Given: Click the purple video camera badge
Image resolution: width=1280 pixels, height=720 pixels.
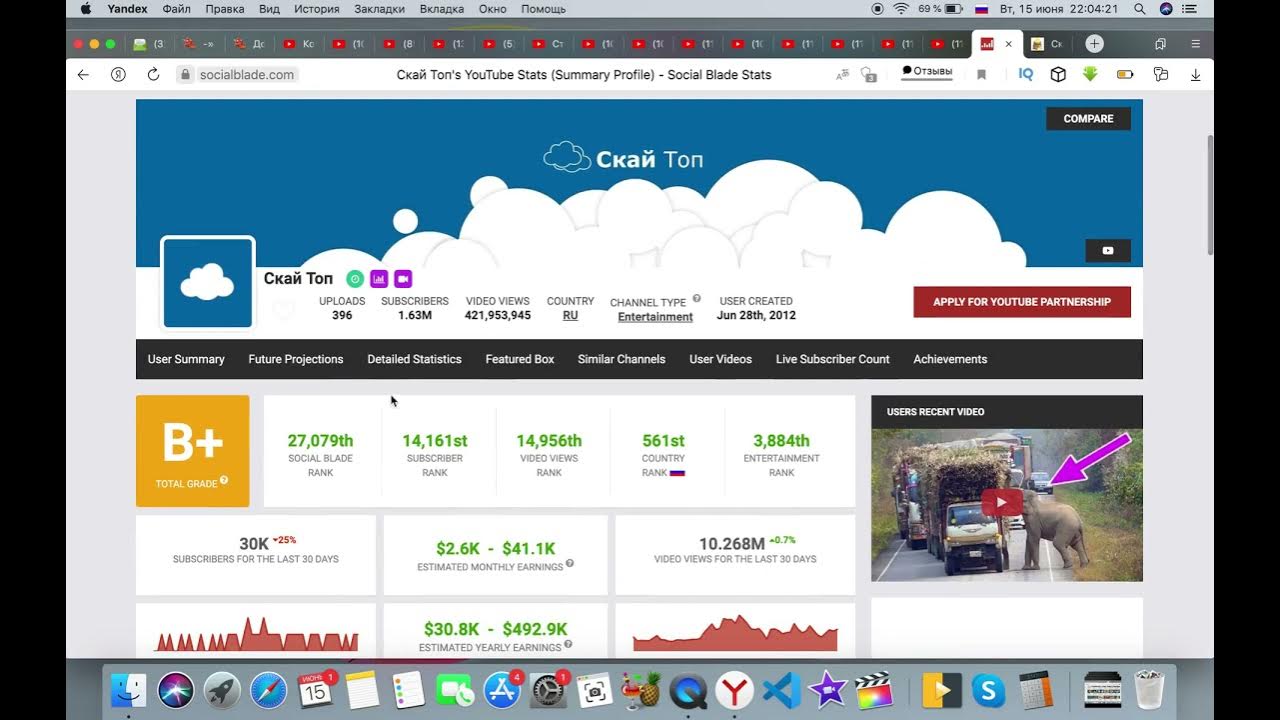Looking at the screenshot, I should click(x=403, y=279).
